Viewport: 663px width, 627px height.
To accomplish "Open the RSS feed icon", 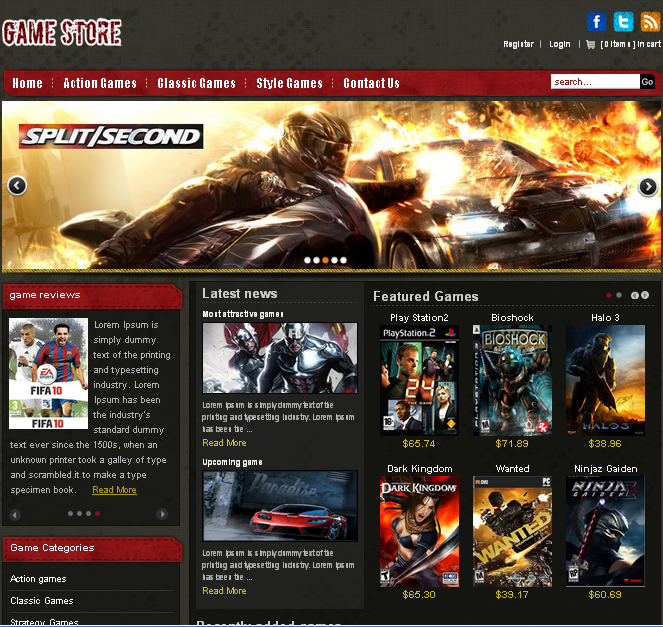I will click(x=650, y=22).
